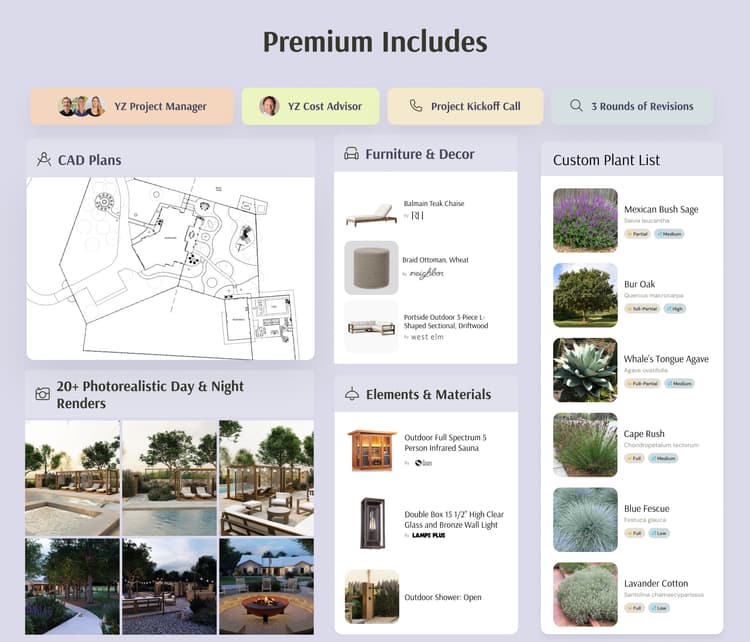Click the YZ Project Manager avatars
This screenshot has width=750, height=642.
click(x=80, y=106)
